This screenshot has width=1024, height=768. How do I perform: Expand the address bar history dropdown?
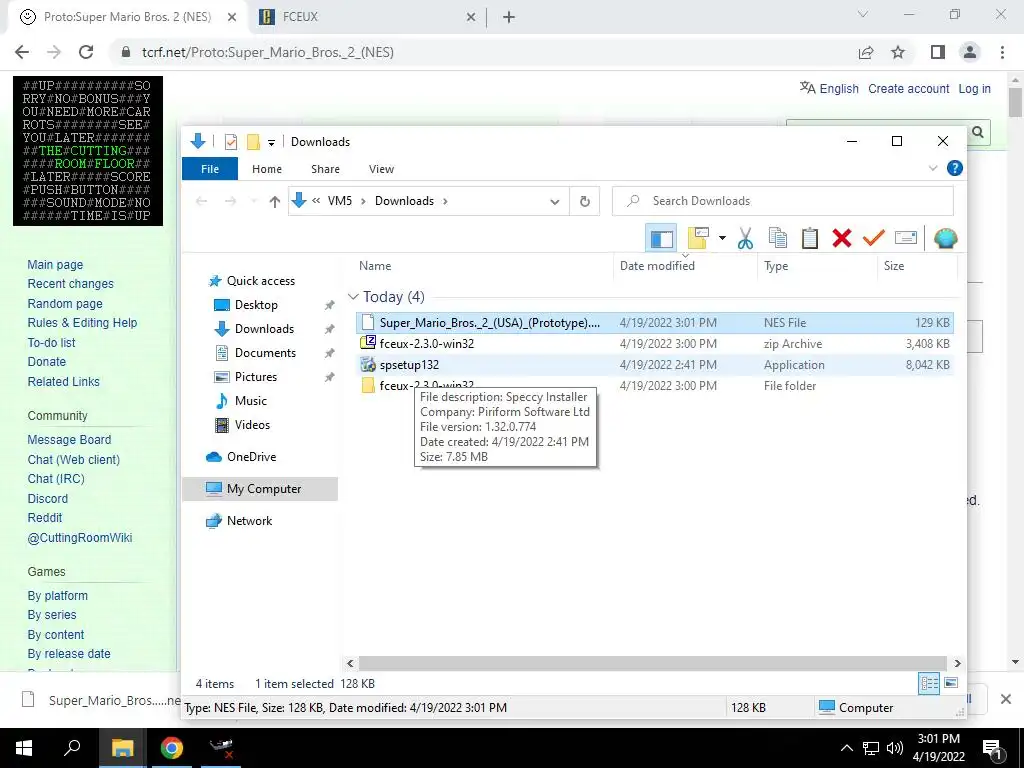click(554, 202)
